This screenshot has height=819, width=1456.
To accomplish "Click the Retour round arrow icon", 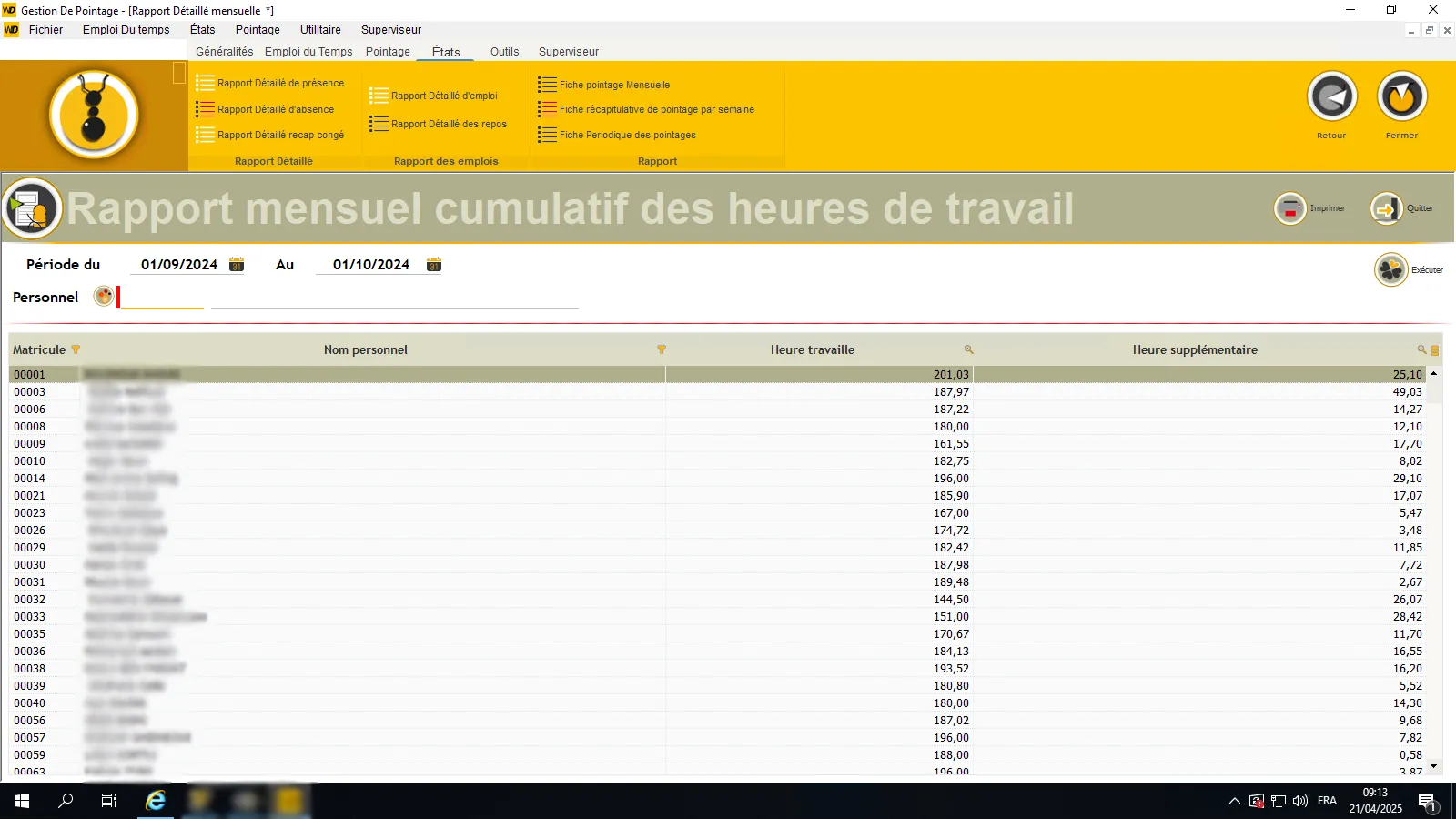I will click(1331, 96).
